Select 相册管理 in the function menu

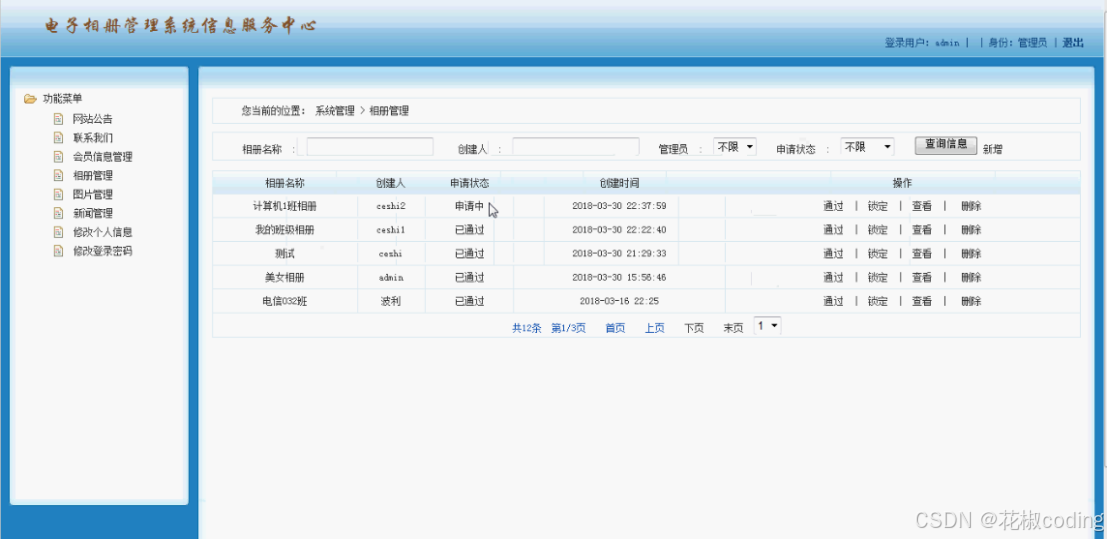[x=93, y=175]
